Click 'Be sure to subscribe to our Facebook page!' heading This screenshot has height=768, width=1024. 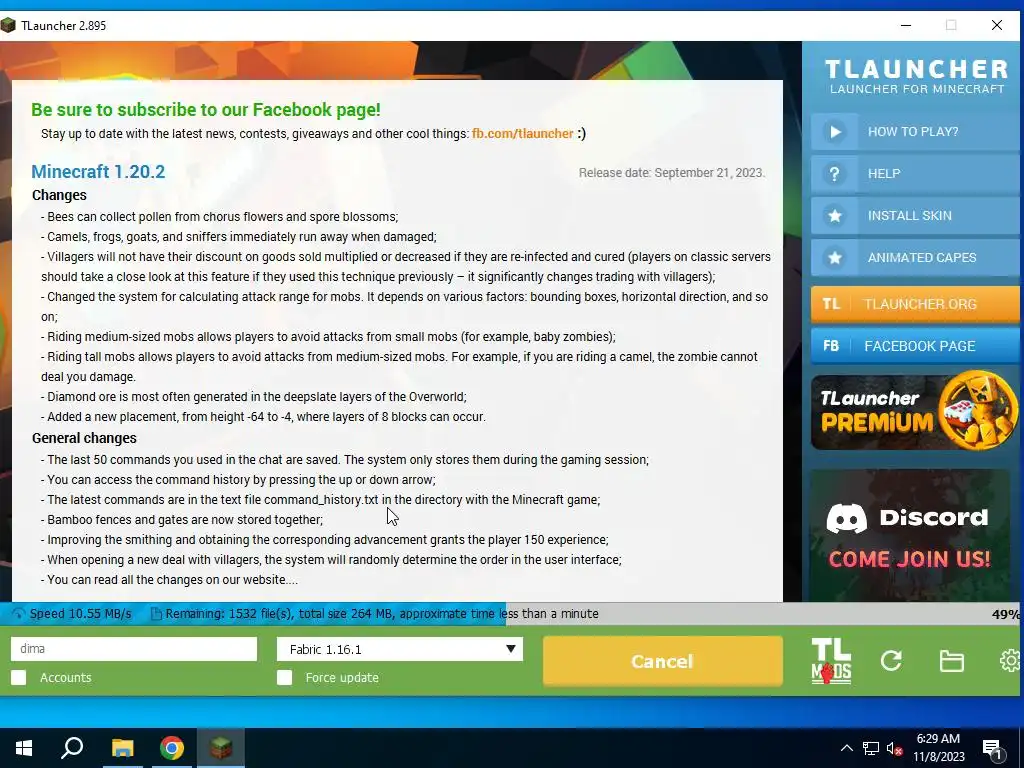[x=206, y=110]
